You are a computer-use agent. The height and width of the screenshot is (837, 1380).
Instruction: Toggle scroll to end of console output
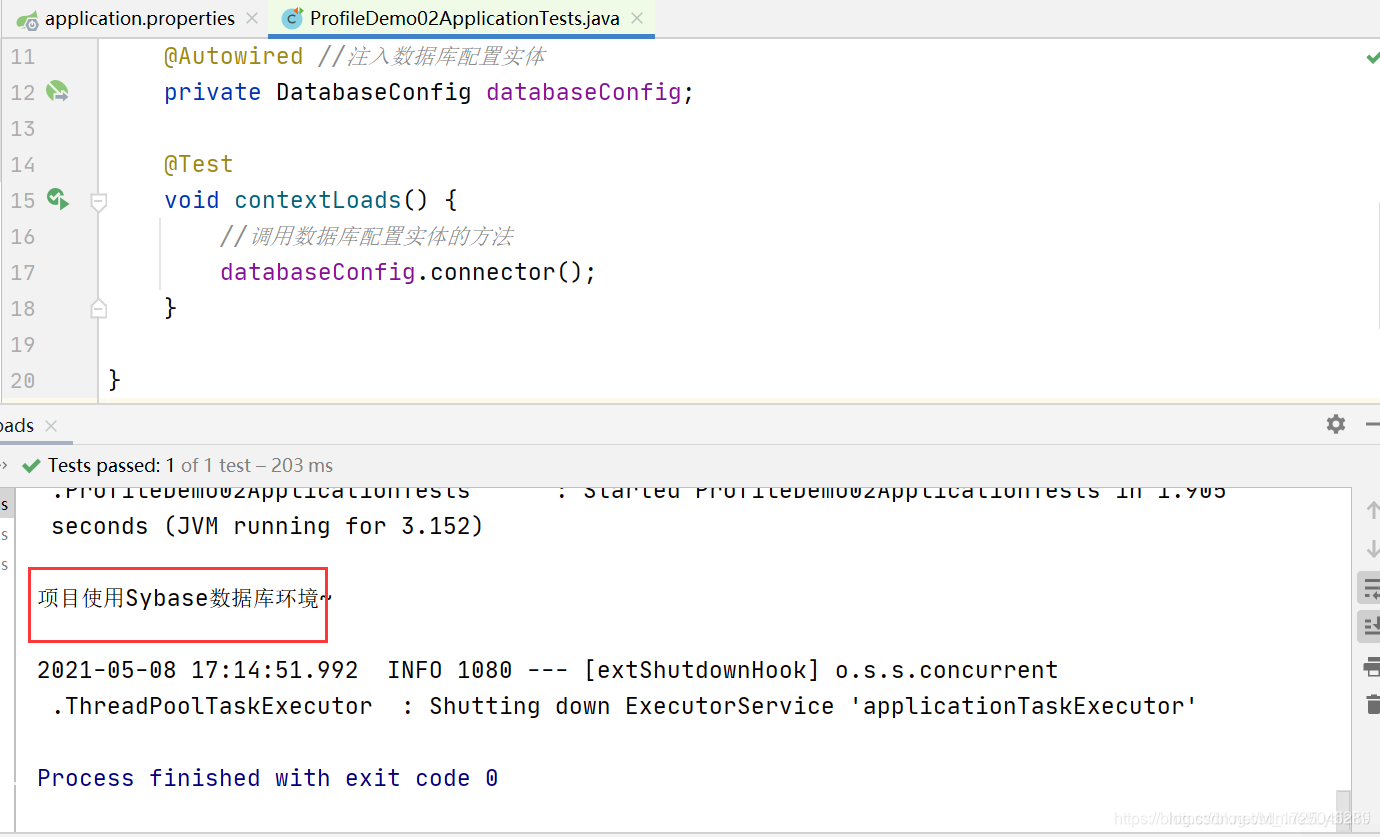pyautogui.click(x=1370, y=627)
